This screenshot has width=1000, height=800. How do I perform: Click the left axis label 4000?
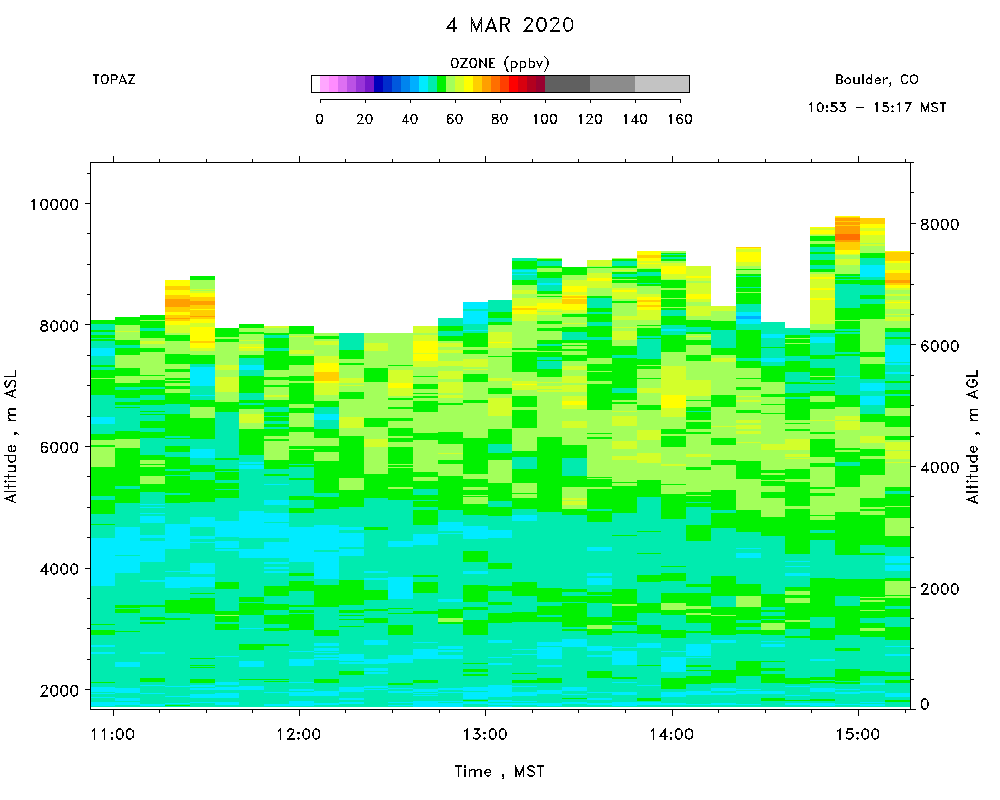pos(59,569)
